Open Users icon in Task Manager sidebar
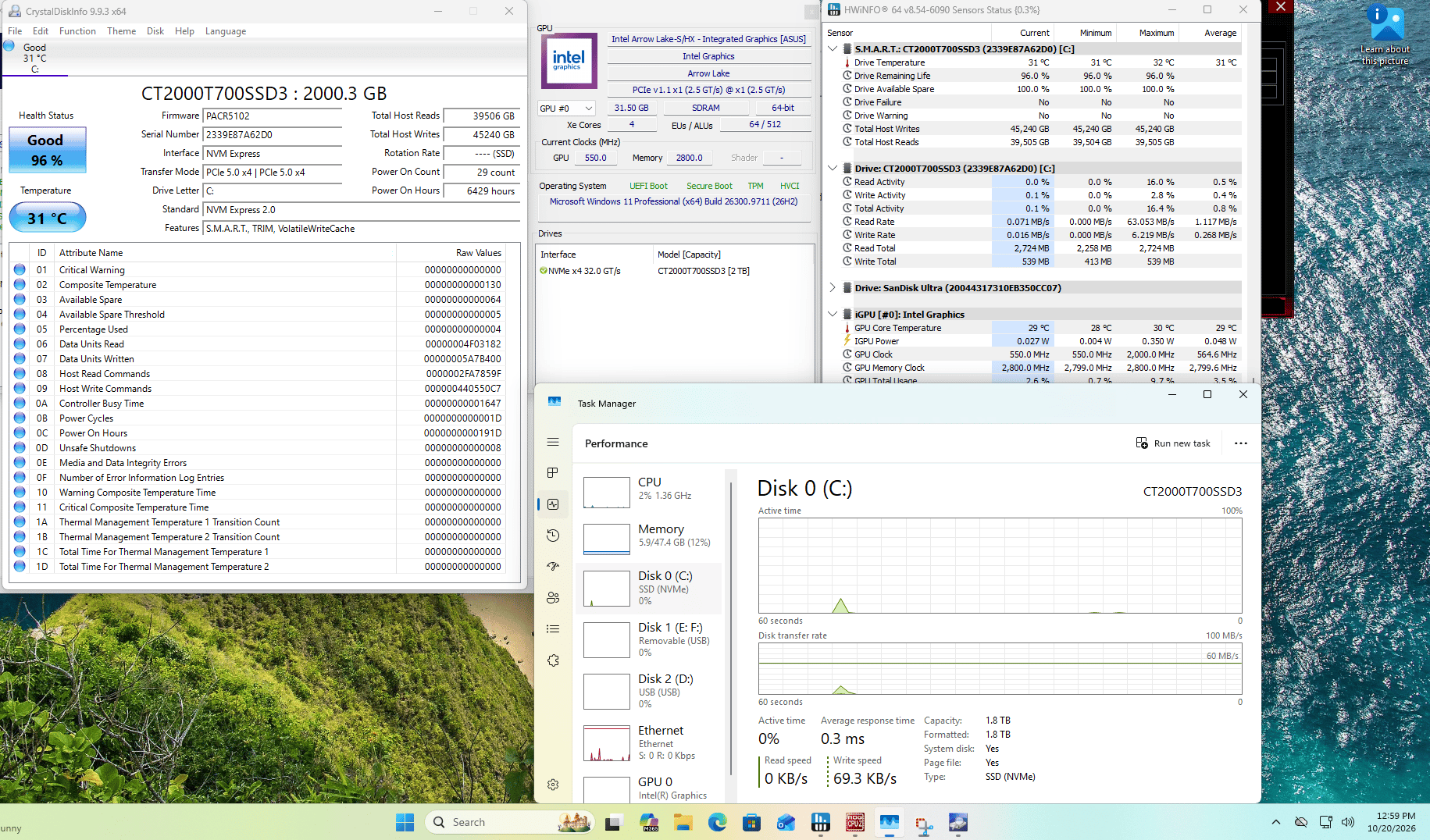Viewport: 1430px width, 840px height. coord(553,598)
